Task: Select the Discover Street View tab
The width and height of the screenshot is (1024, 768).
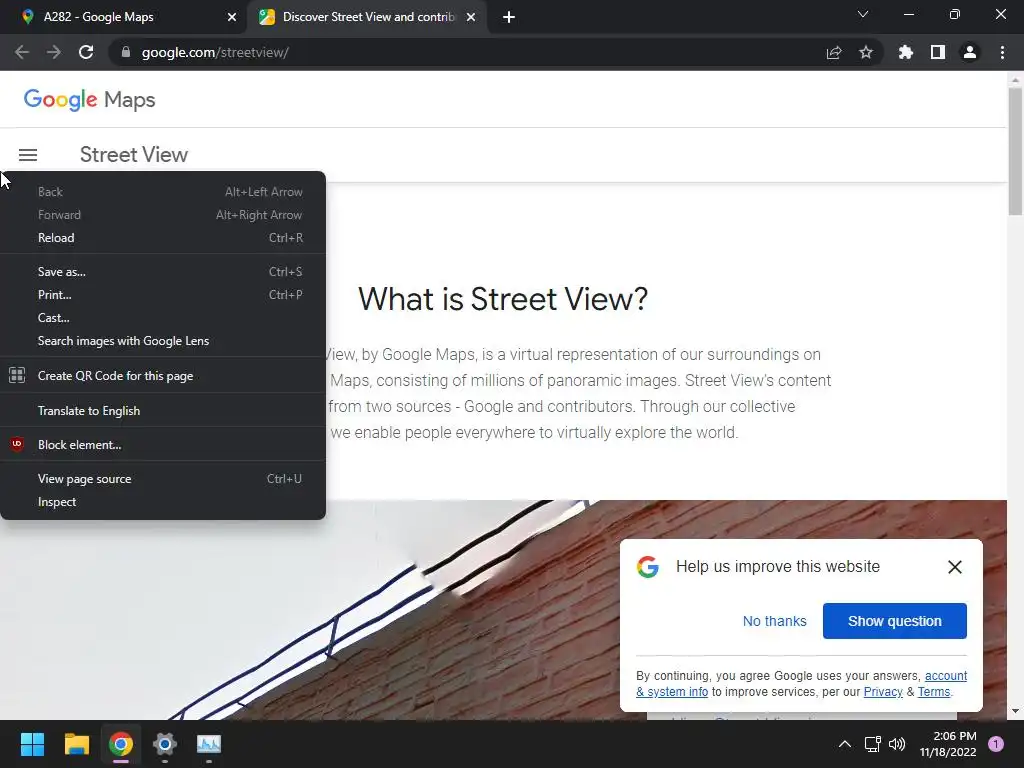Action: point(367,17)
